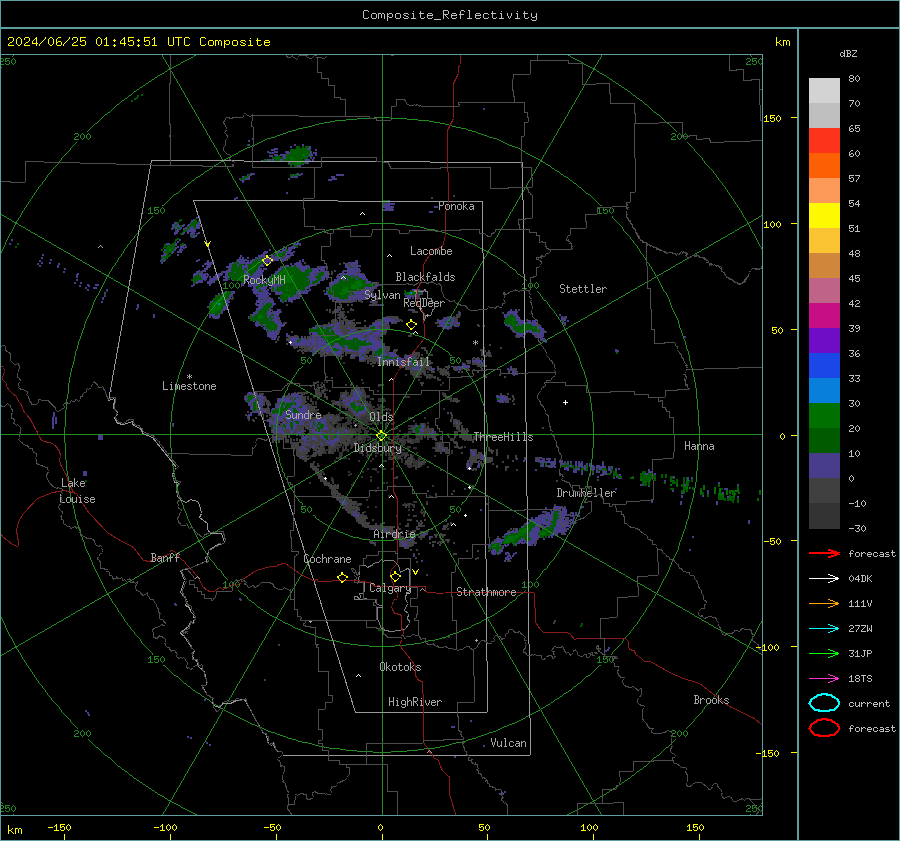This screenshot has height=841, width=900.
Task: Click the yellow V marker northeast of Calgary
Action: [x=416, y=572]
